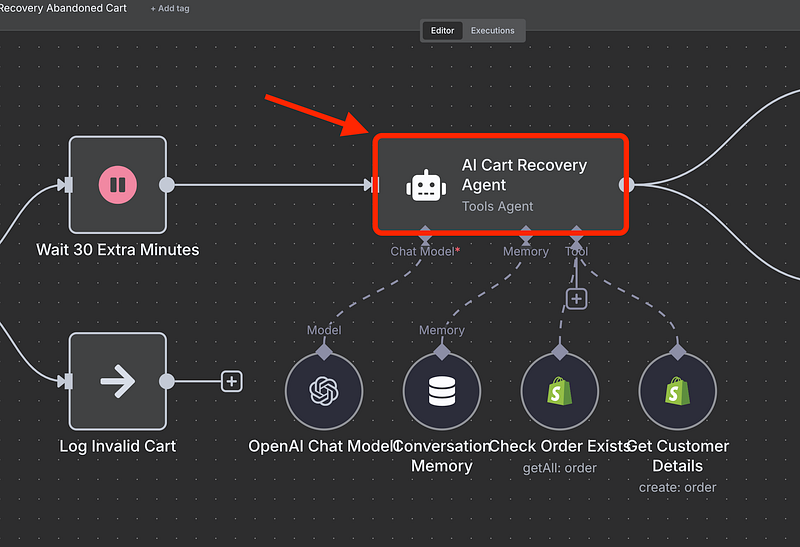Image resolution: width=800 pixels, height=547 pixels.
Task: Open the OpenAI Chat Model node
Action: 323,391
